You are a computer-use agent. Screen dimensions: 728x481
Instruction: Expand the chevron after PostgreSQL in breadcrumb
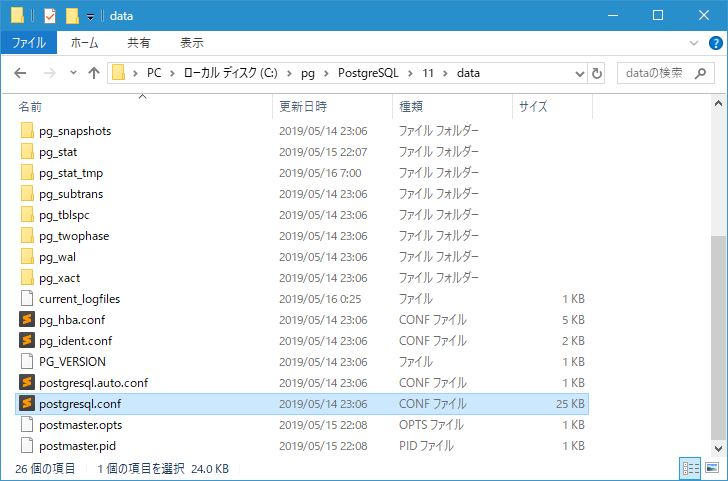coord(410,73)
